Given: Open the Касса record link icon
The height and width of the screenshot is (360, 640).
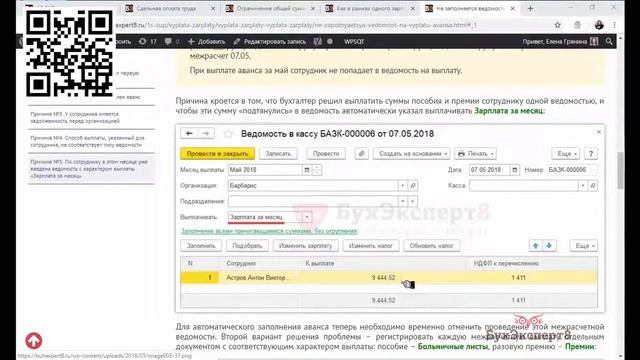Looking at the screenshot, I should 593,186.
